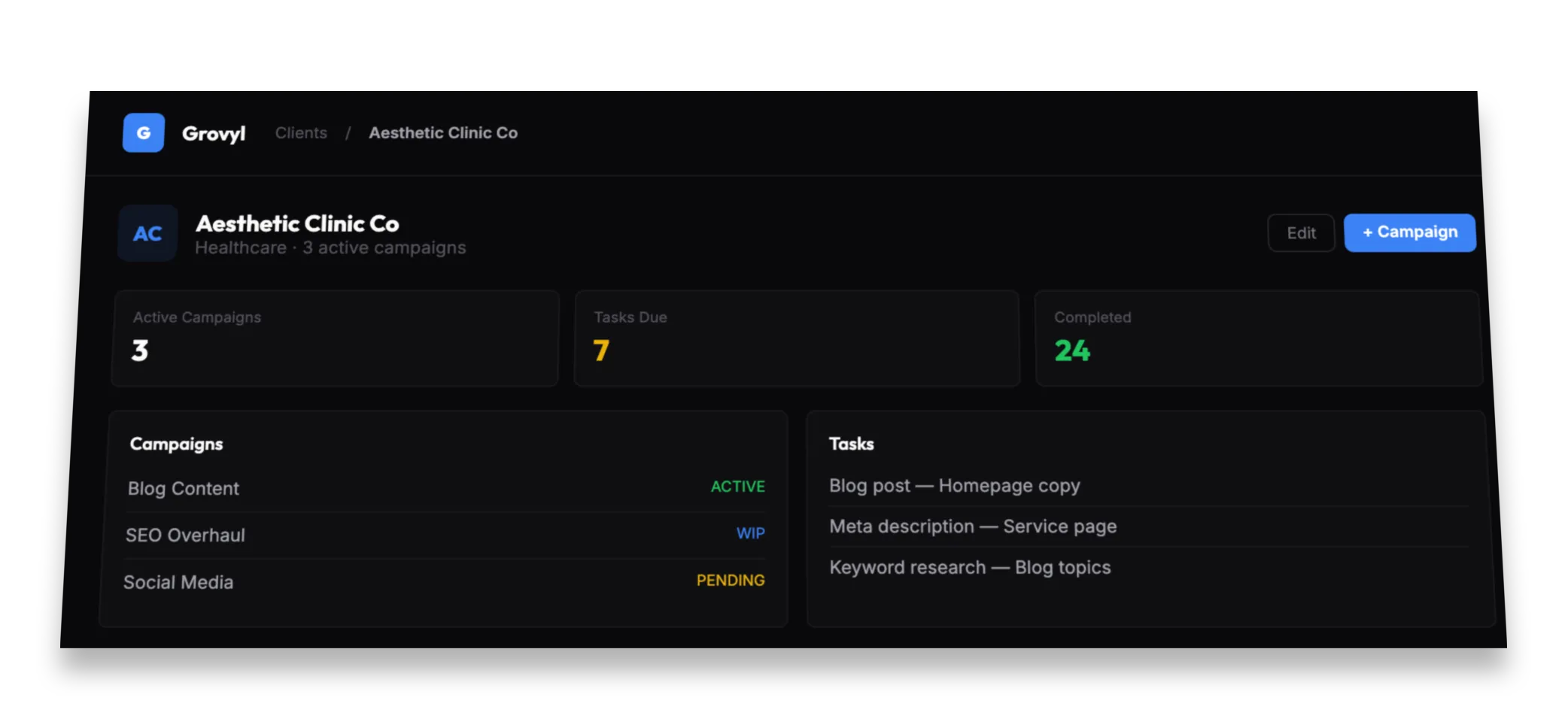Image resolution: width=1568 pixels, height=728 pixels.
Task: Open task Meta description — Service page
Action: (x=1148, y=526)
